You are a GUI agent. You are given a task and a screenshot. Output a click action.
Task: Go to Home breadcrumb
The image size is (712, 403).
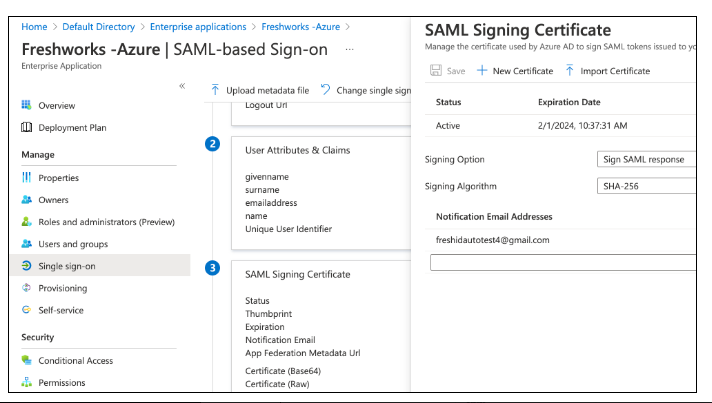(x=34, y=27)
